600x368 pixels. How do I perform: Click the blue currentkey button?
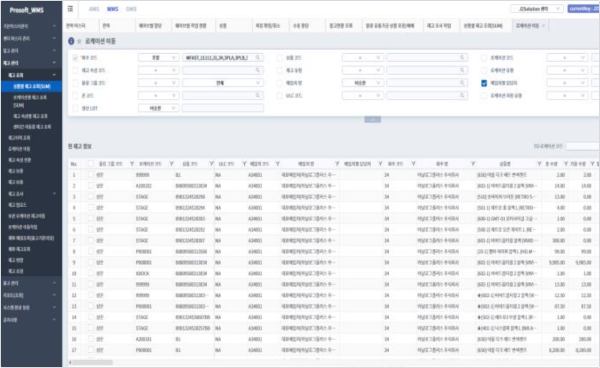[583, 8]
